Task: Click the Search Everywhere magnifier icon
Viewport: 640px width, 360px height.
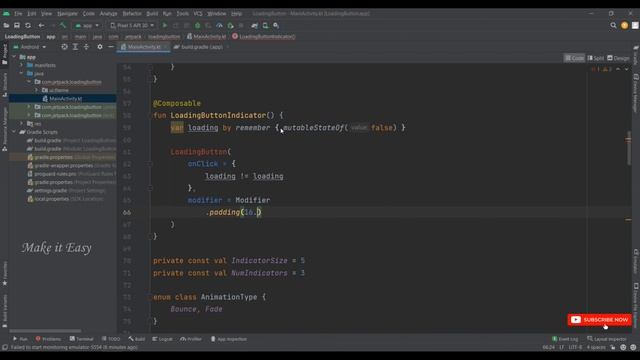Action: pyautogui.click(x=613, y=25)
